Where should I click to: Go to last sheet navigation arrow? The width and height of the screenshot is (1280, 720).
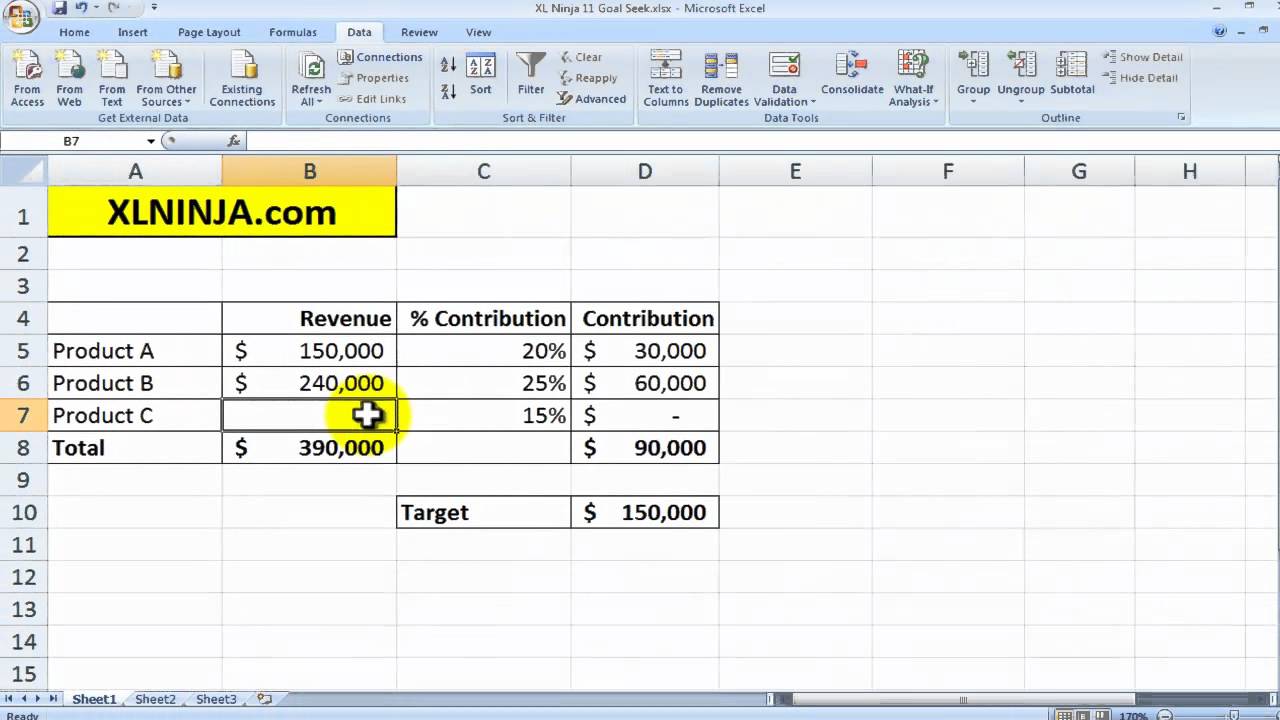[x=52, y=699]
